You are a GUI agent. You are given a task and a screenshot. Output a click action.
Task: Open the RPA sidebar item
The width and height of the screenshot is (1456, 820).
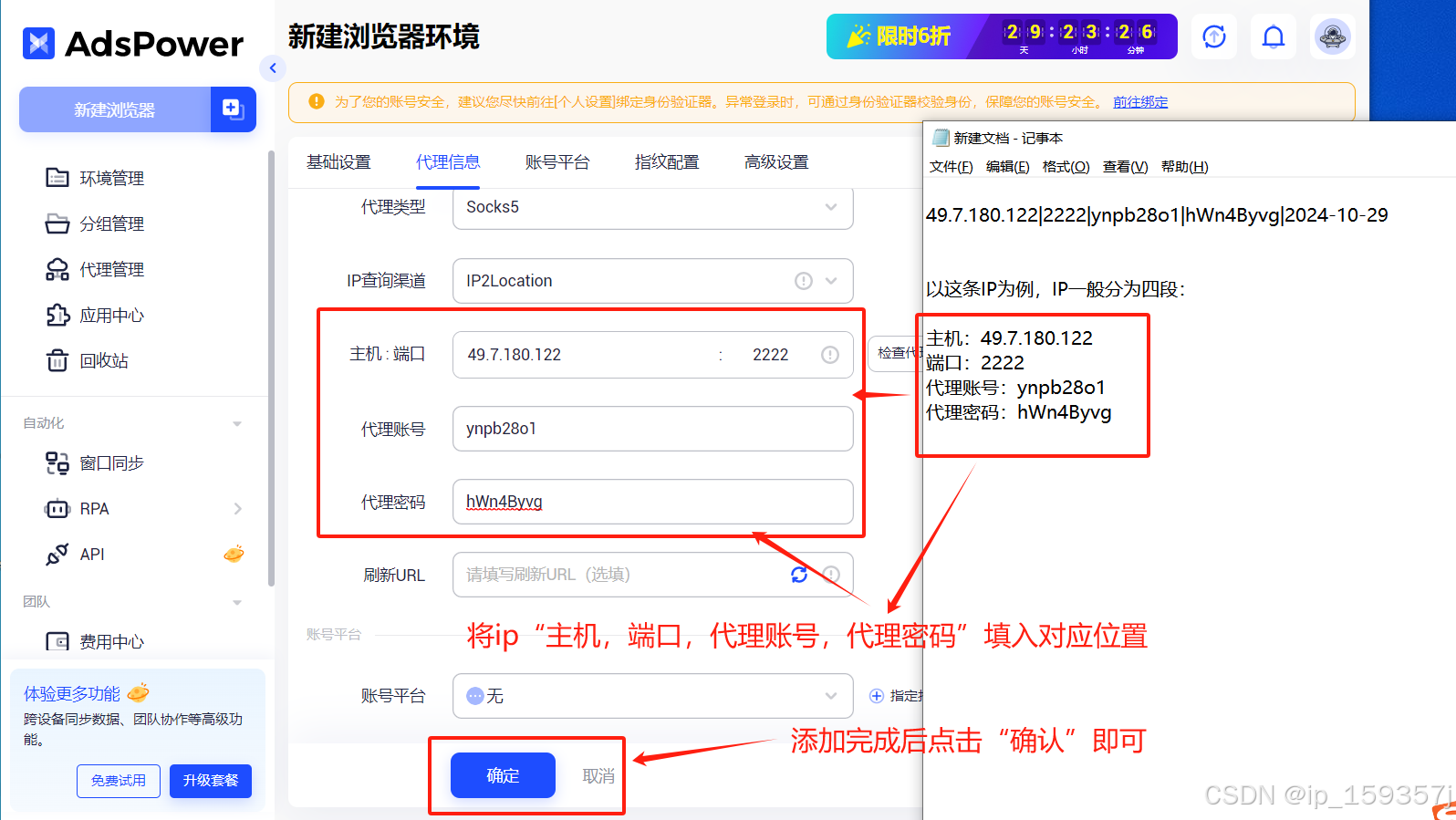[78, 508]
